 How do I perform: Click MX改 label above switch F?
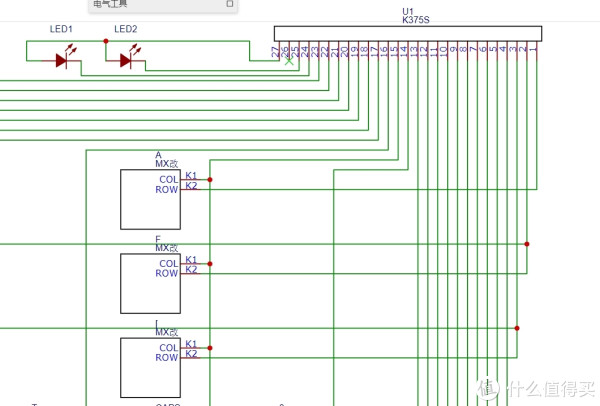click(x=166, y=248)
